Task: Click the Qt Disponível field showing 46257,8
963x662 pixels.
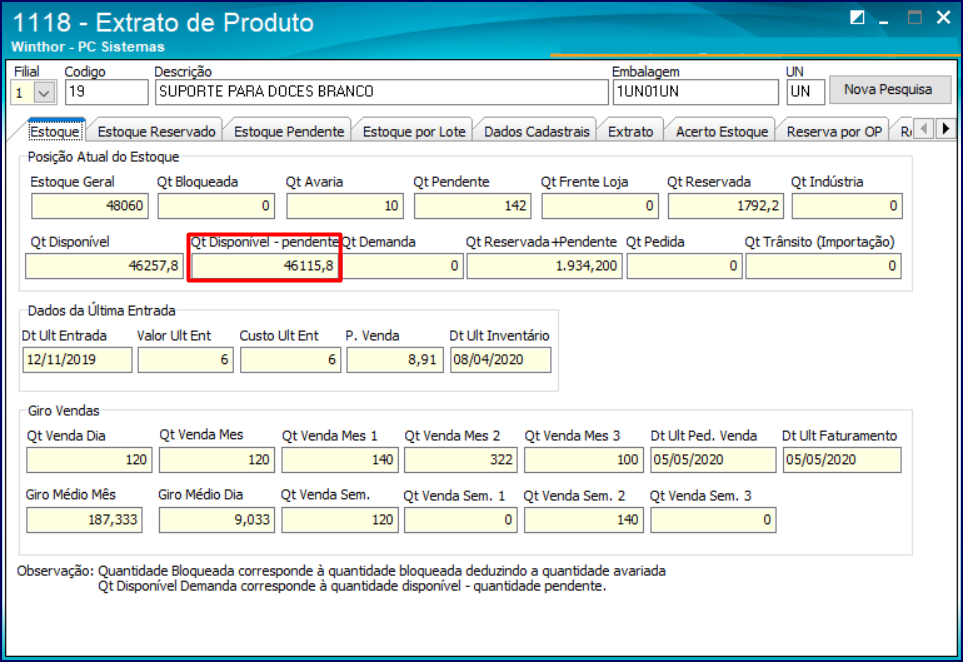Action: [x=104, y=266]
